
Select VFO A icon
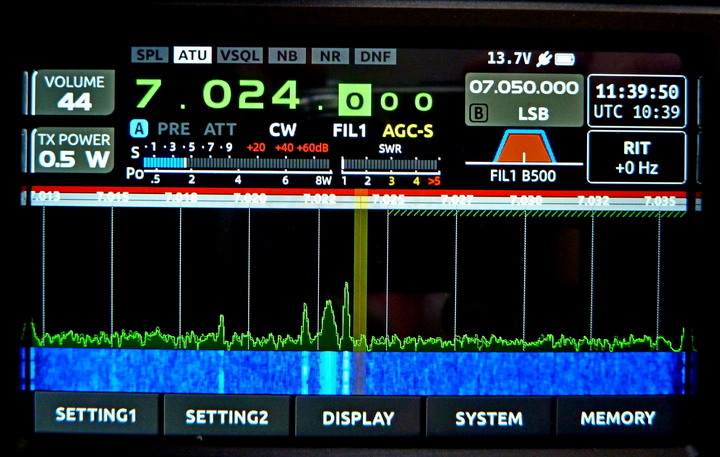(x=139, y=129)
